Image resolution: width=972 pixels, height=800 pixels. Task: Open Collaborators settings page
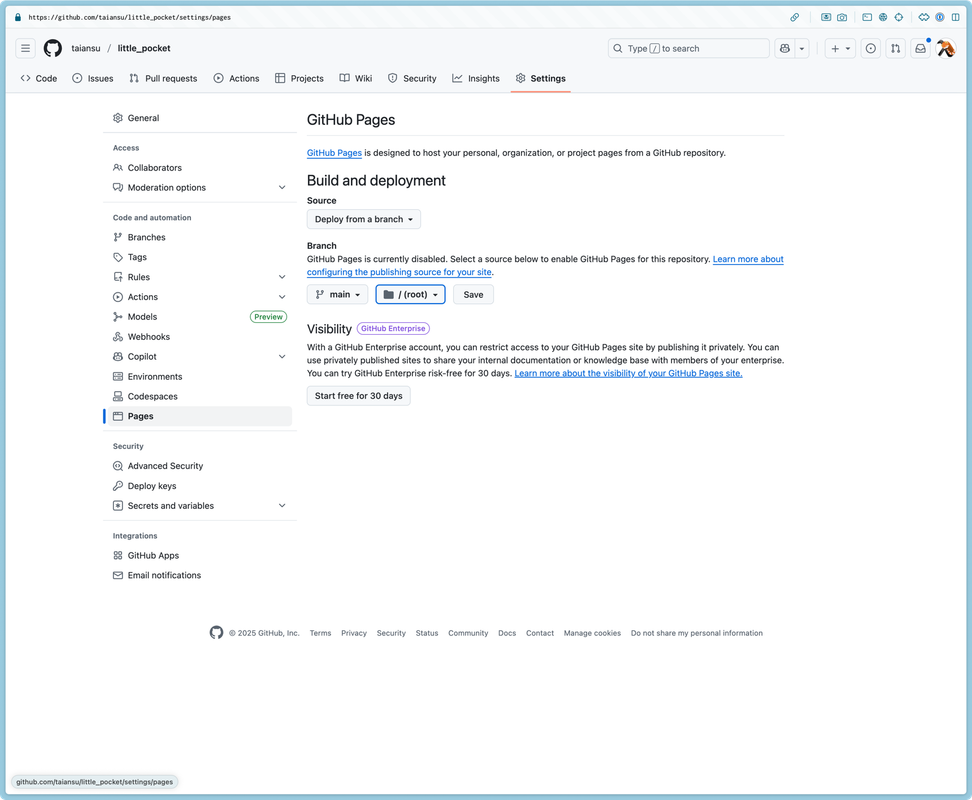(198, 167)
